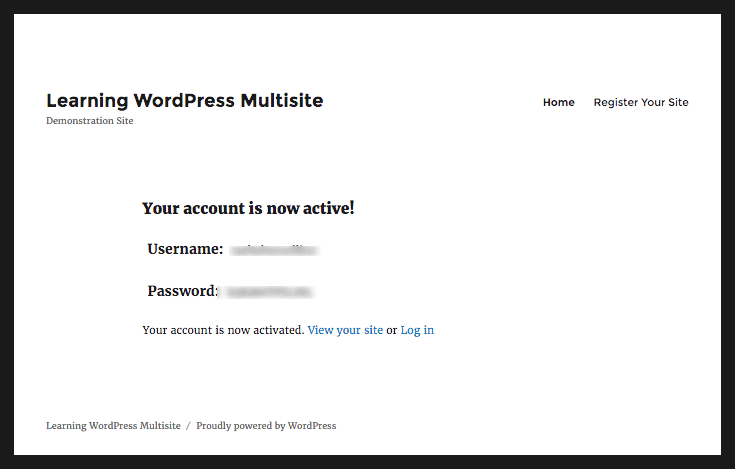Click the Password label
The width and height of the screenshot is (735, 469).
click(x=182, y=291)
